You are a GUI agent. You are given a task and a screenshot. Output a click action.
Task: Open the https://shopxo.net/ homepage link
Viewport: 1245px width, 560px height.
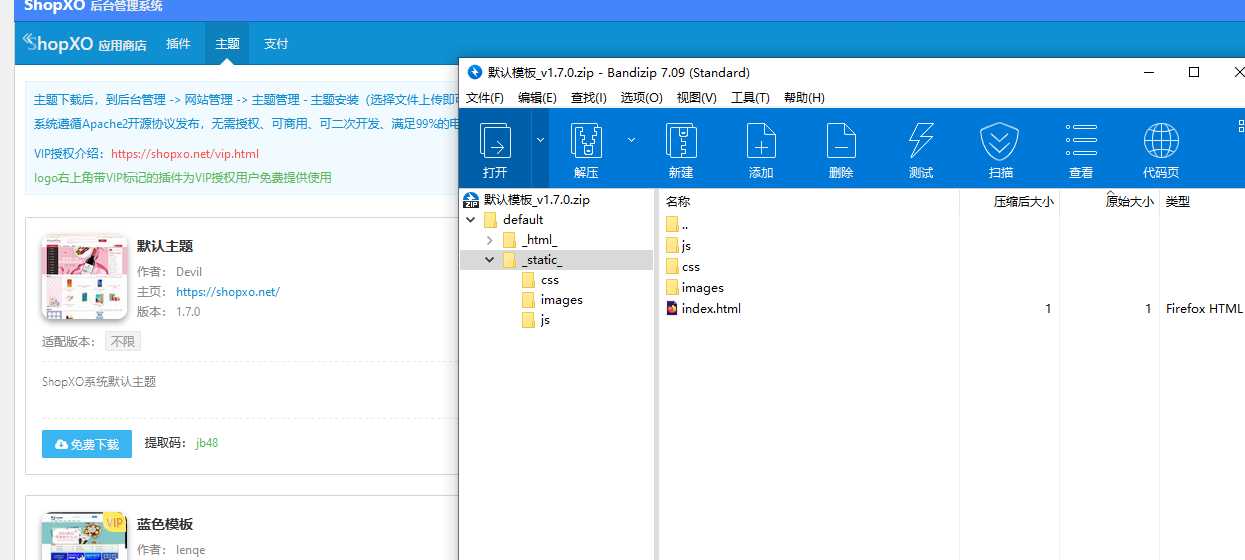[x=228, y=292]
